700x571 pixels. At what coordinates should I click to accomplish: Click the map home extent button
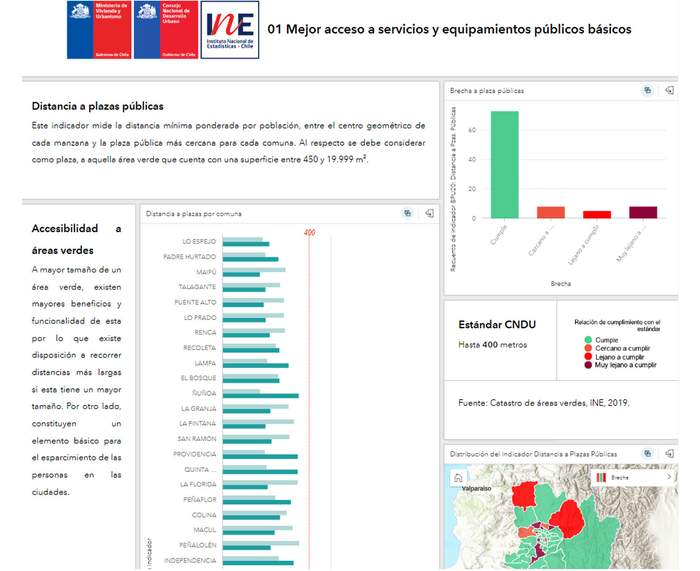coord(458,478)
